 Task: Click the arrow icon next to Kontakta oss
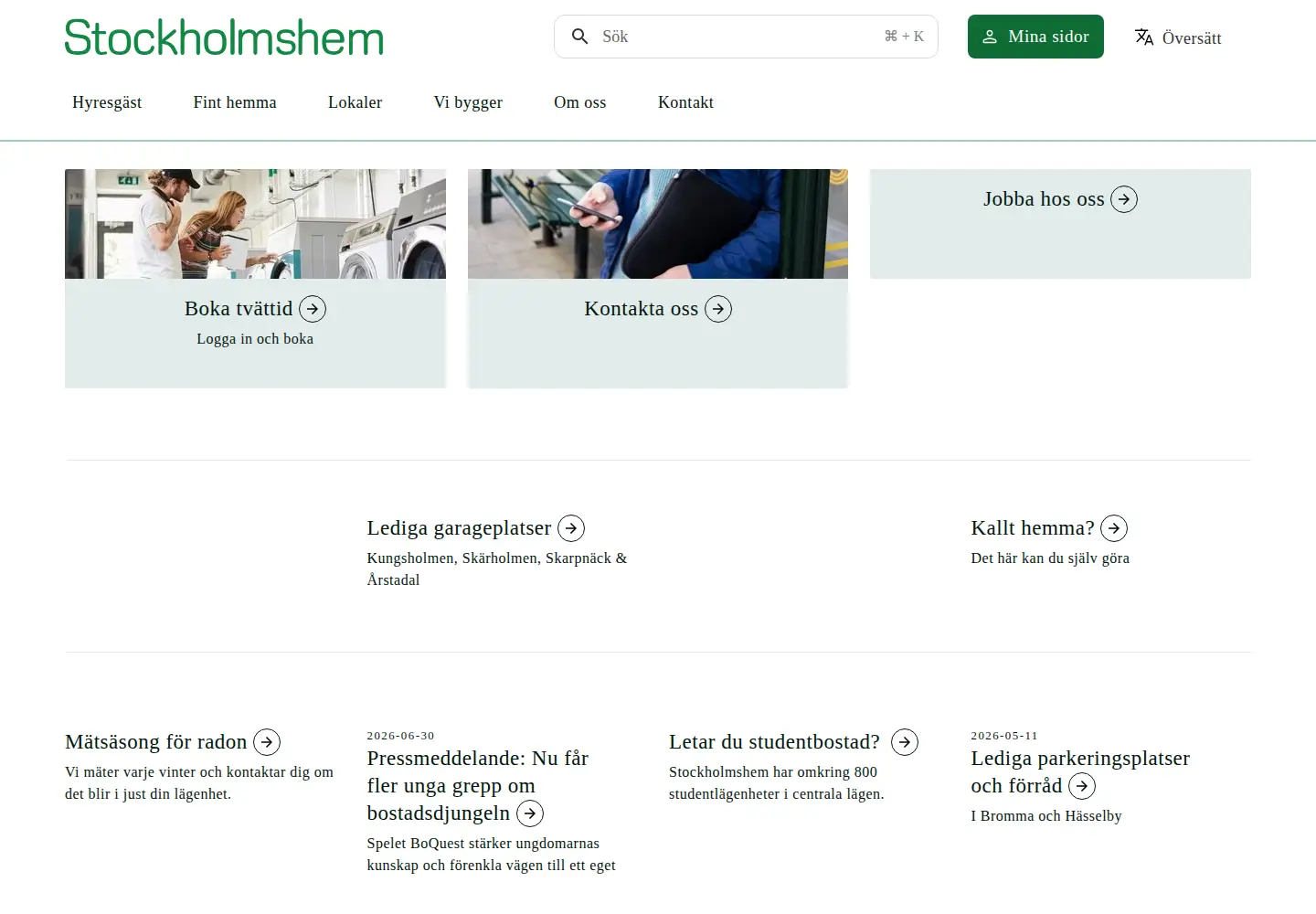pos(718,309)
